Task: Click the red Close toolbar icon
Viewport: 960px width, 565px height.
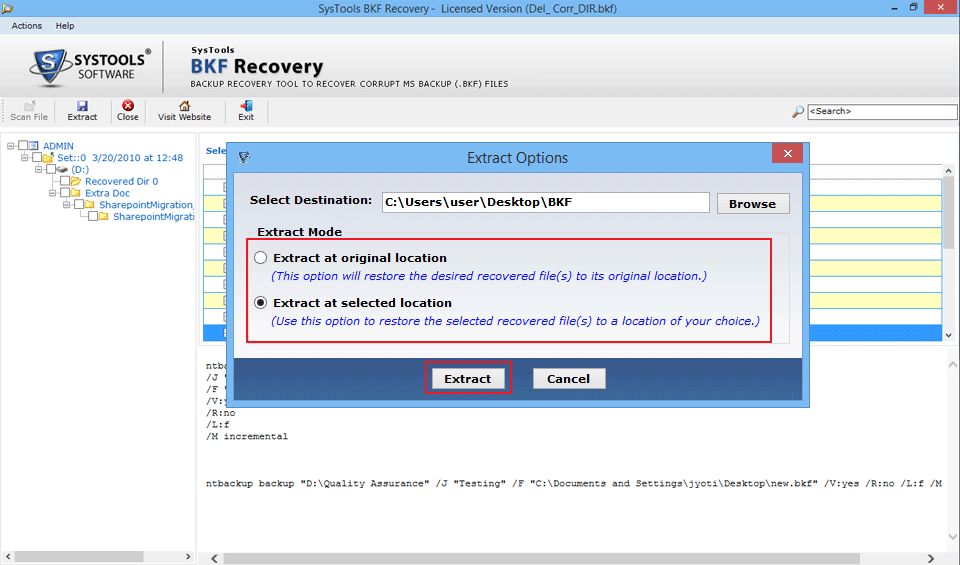Action: pos(127,105)
